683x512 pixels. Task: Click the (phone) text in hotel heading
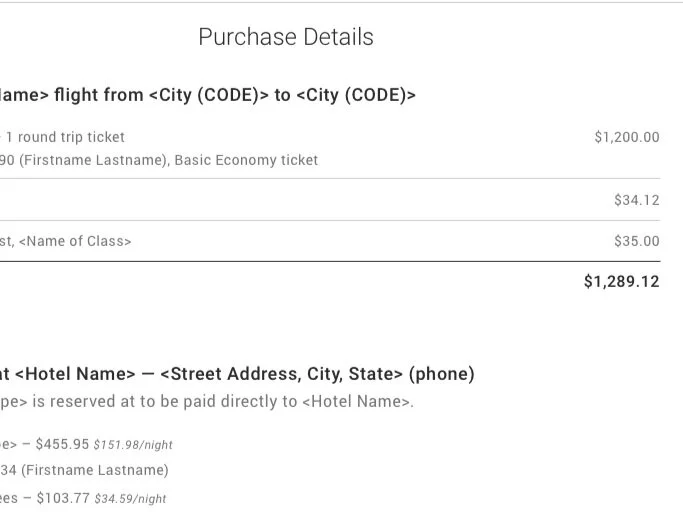pos(443,374)
